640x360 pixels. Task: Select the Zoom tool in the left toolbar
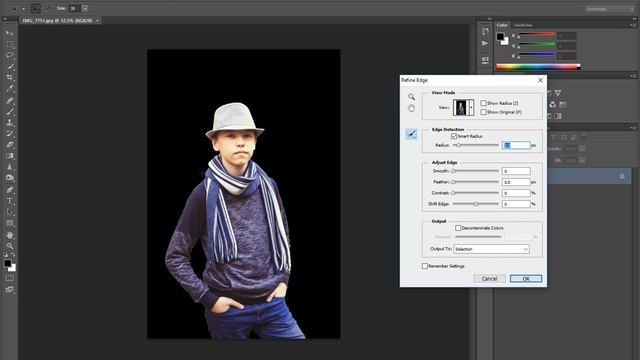(x=9, y=246)
